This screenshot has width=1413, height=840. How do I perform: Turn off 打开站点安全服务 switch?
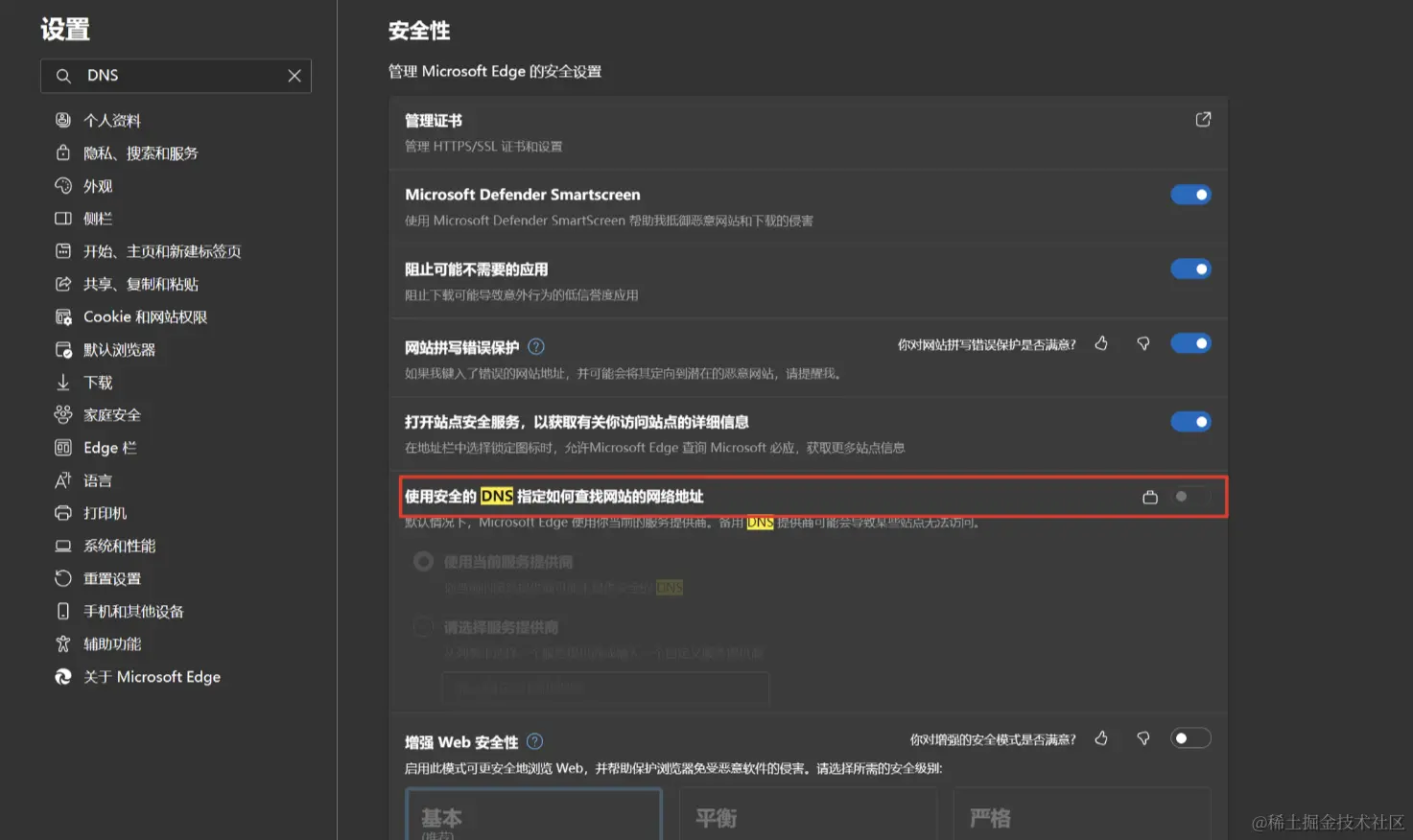pos(1190,422)
